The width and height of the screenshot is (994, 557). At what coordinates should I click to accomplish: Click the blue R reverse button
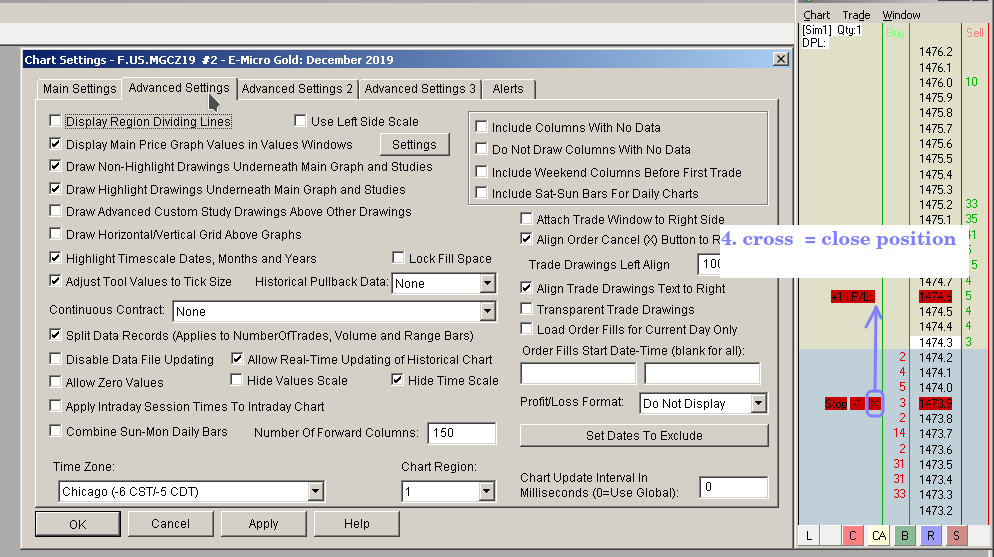point(930,537)
